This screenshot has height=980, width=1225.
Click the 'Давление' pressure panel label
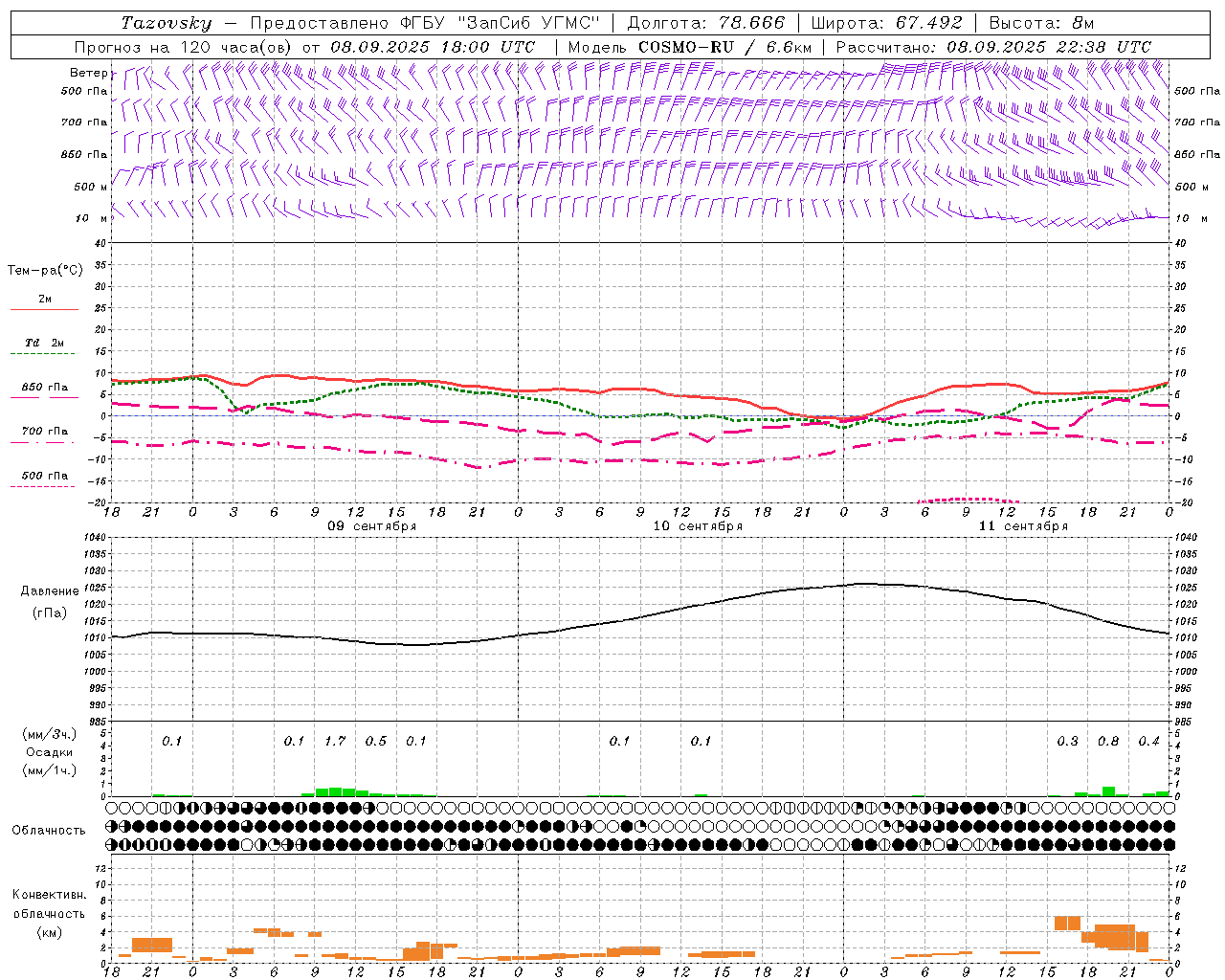click(50, 591)
